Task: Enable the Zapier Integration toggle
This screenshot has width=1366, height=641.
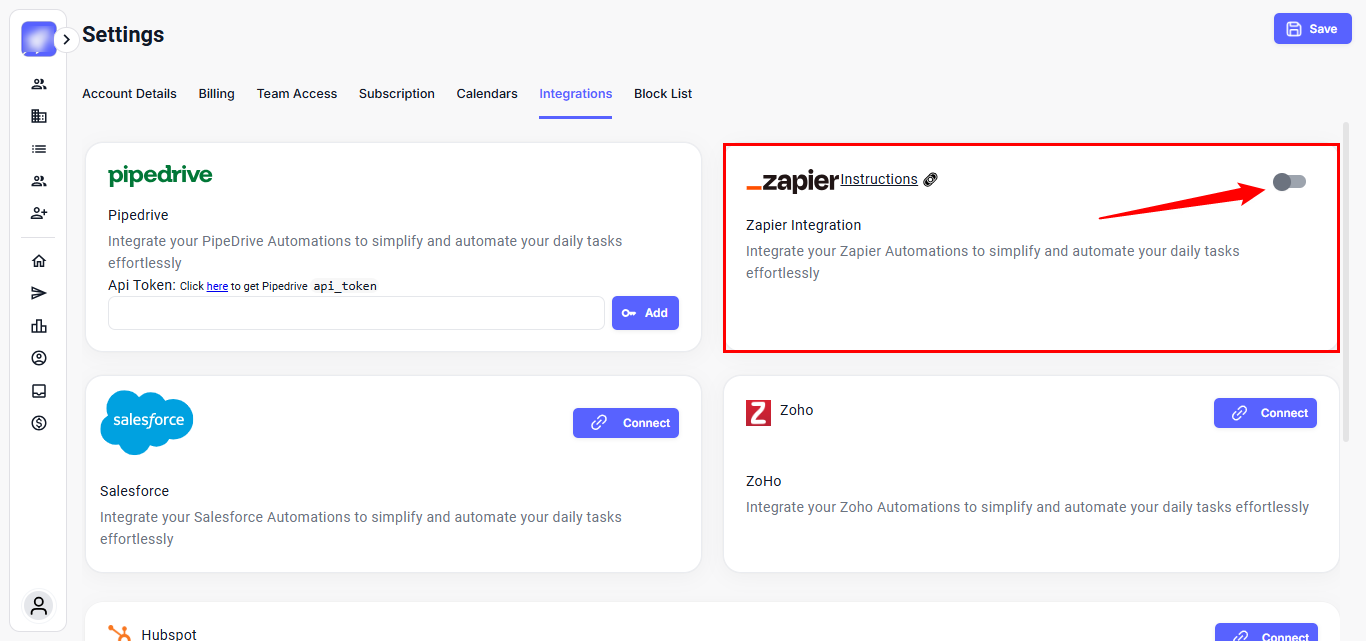Action: [1289, 181]
